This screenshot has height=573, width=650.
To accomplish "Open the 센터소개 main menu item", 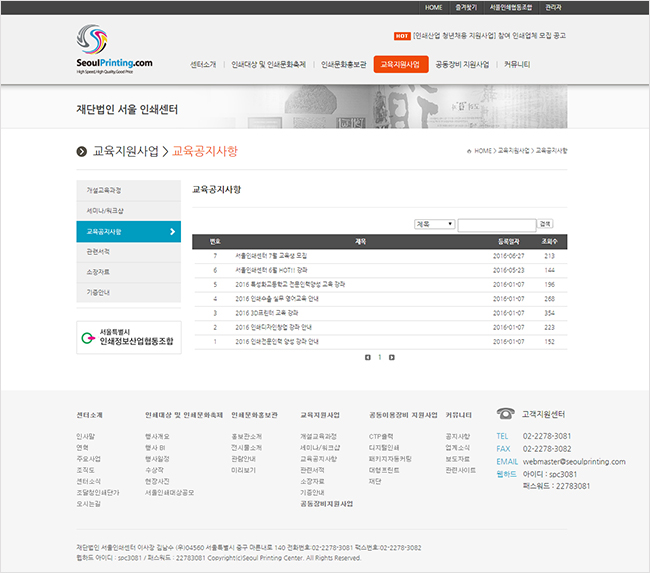I will click(x=203, y=64).
